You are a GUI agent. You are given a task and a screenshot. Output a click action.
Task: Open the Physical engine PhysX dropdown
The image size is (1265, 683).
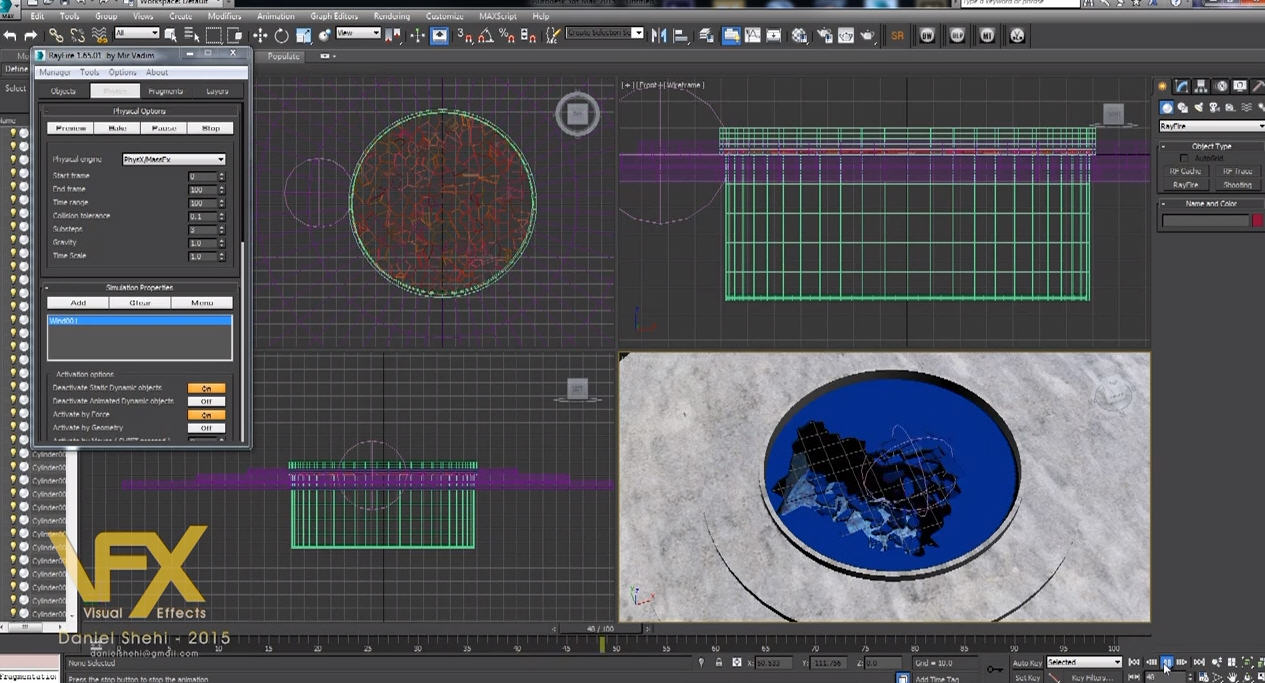click(x=173, y=159)
